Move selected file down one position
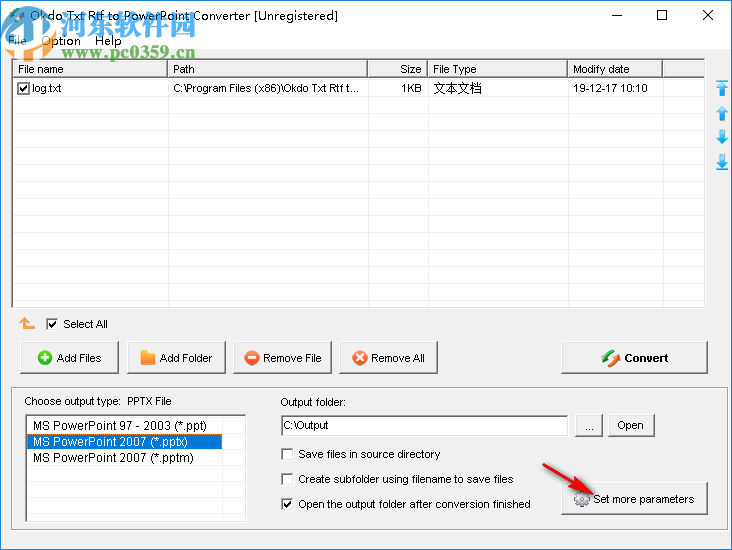 (x=722, y=137)
